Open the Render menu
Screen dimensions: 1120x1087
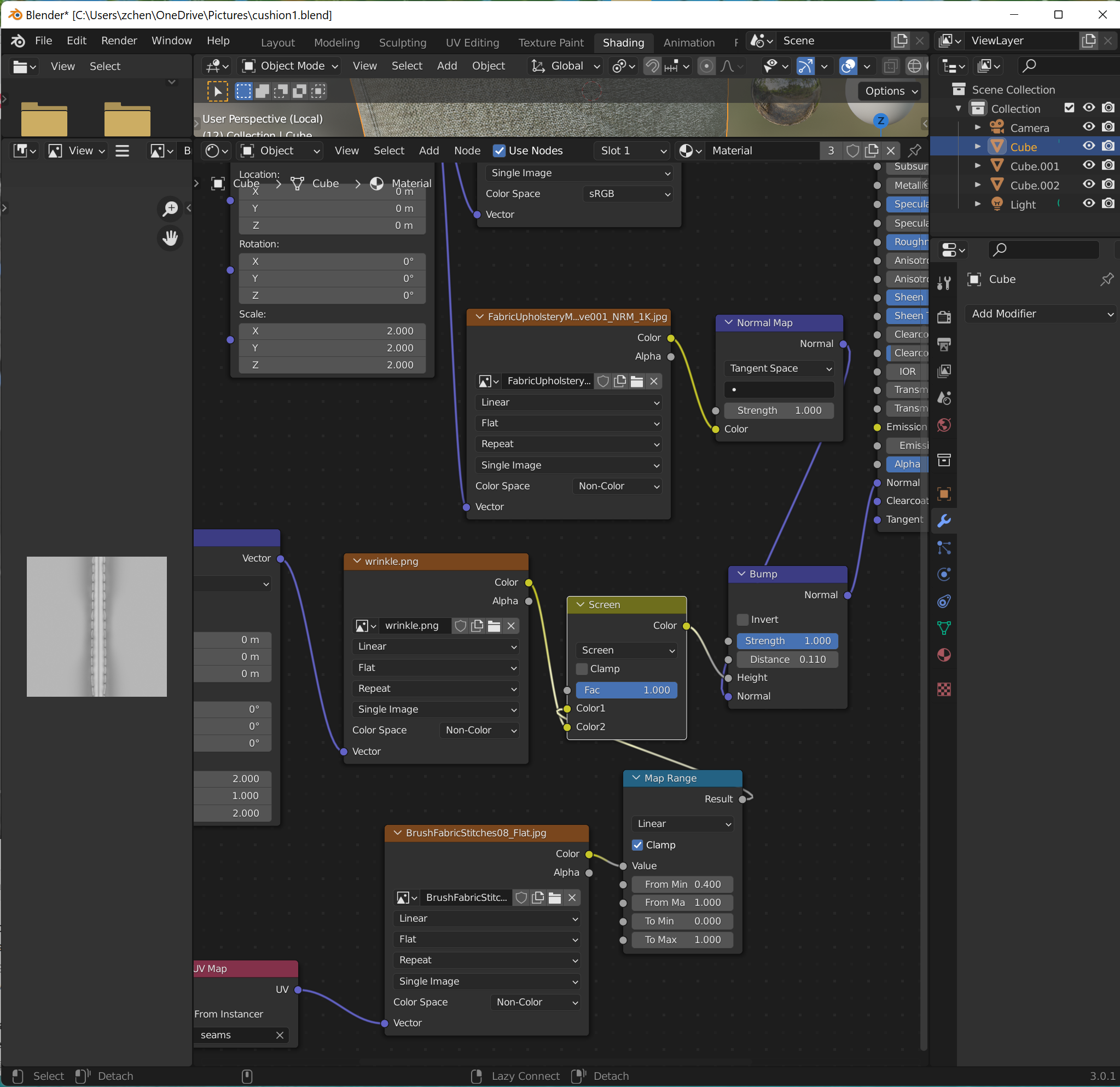[x=119, y=41]
